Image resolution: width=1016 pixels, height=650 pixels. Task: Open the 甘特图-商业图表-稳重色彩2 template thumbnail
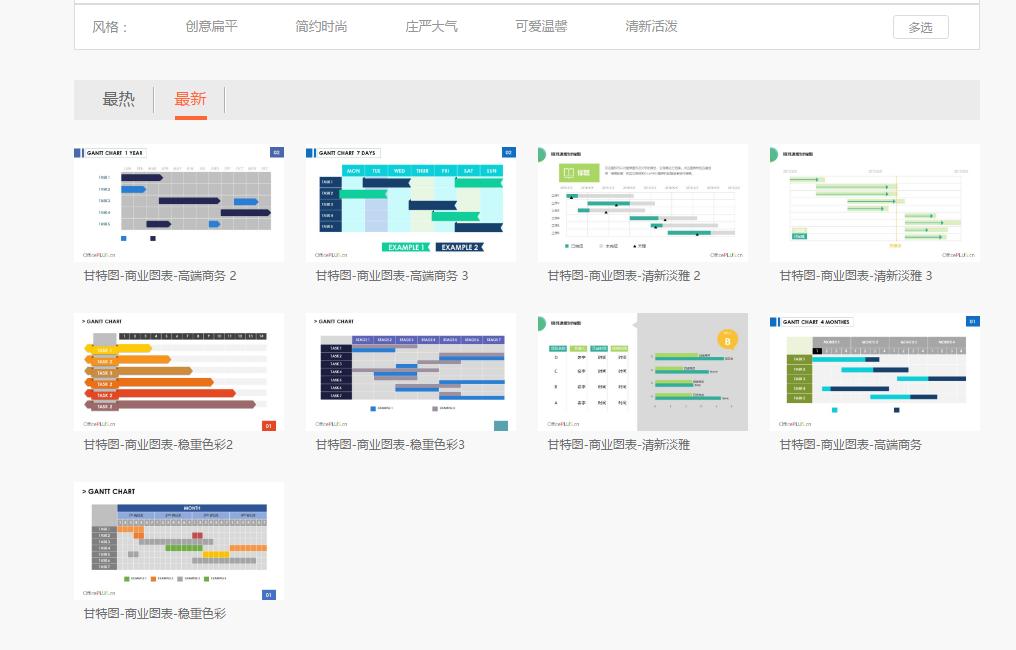[178, 372]
